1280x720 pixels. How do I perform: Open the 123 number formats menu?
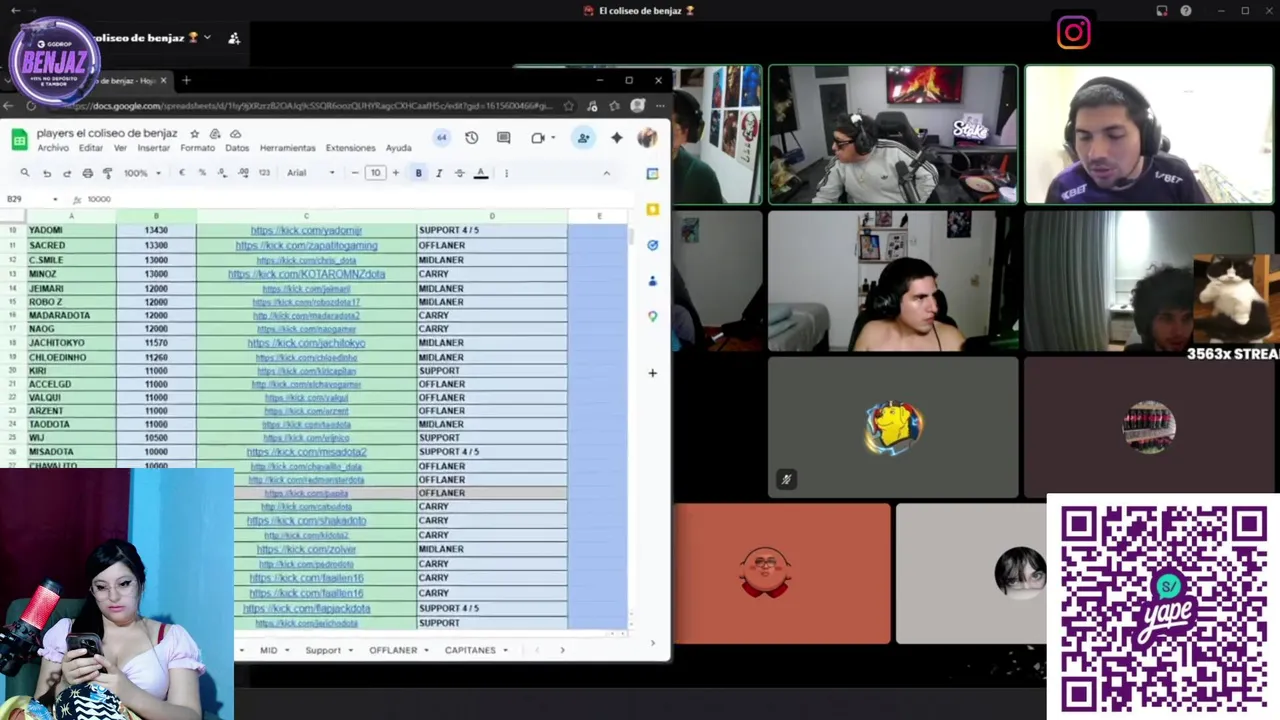click(264, 173)
